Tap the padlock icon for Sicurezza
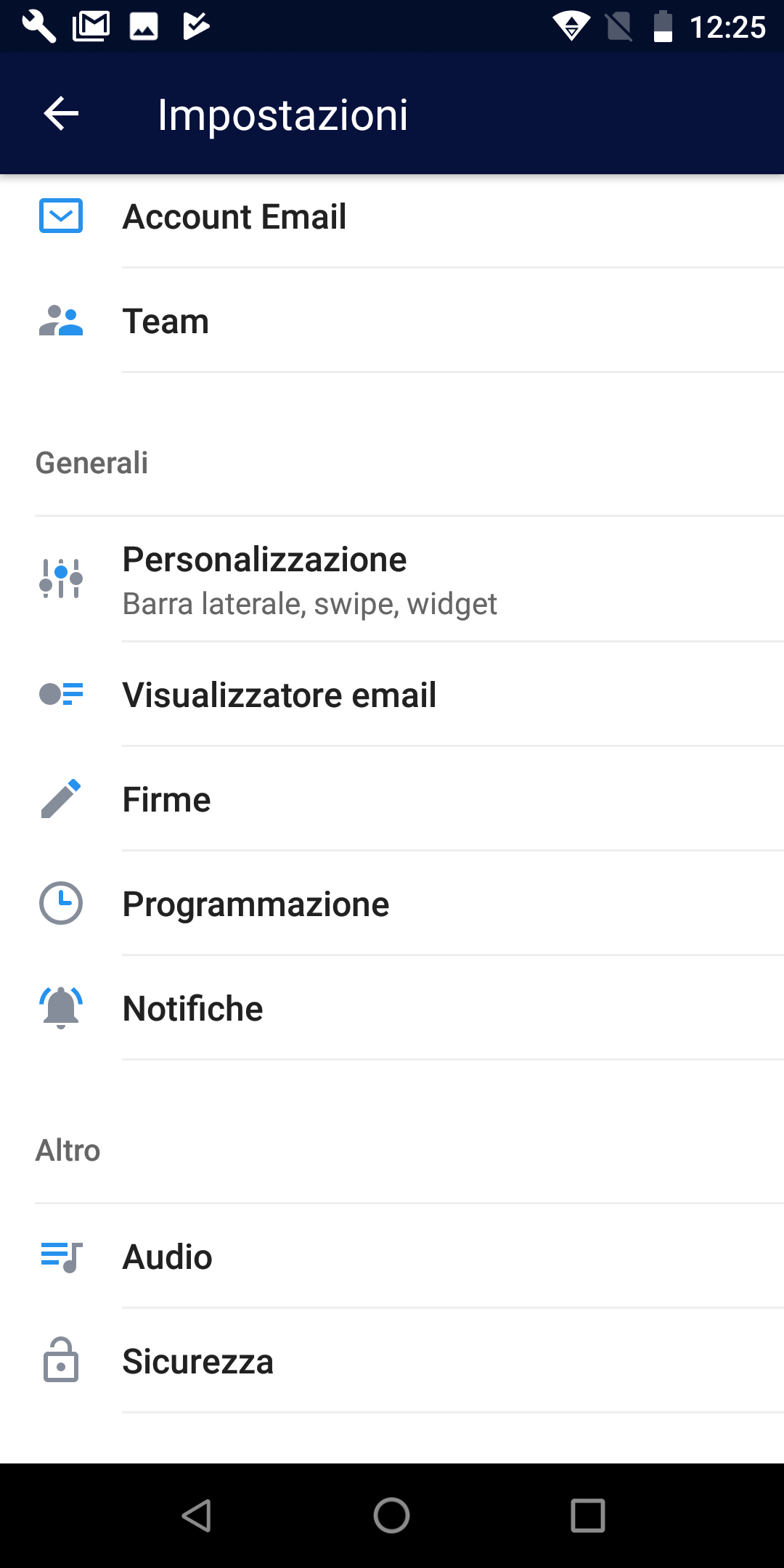784x1568 pixels. click(x=61, y=1360)
